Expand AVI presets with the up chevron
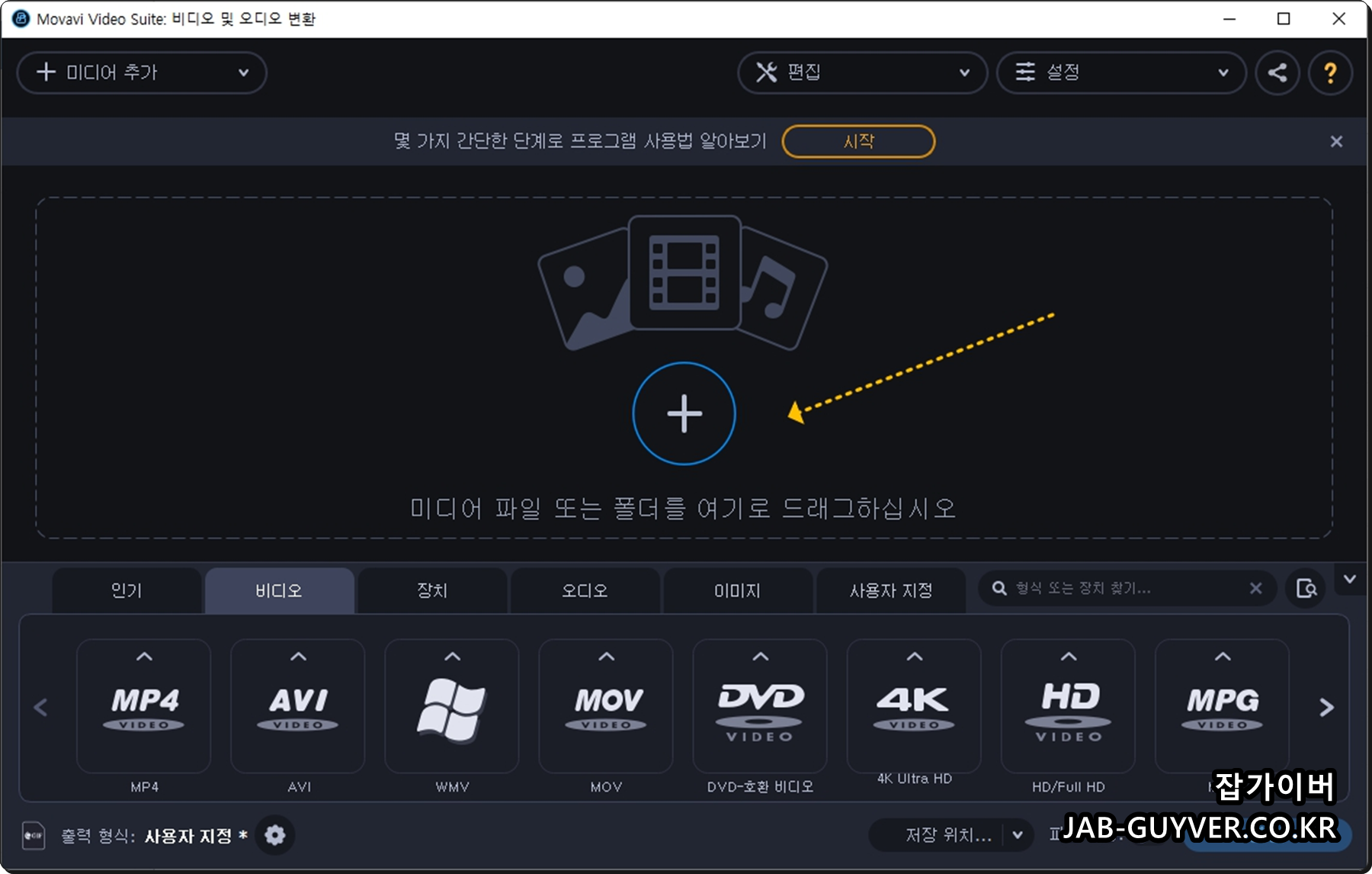 point(298,657)
